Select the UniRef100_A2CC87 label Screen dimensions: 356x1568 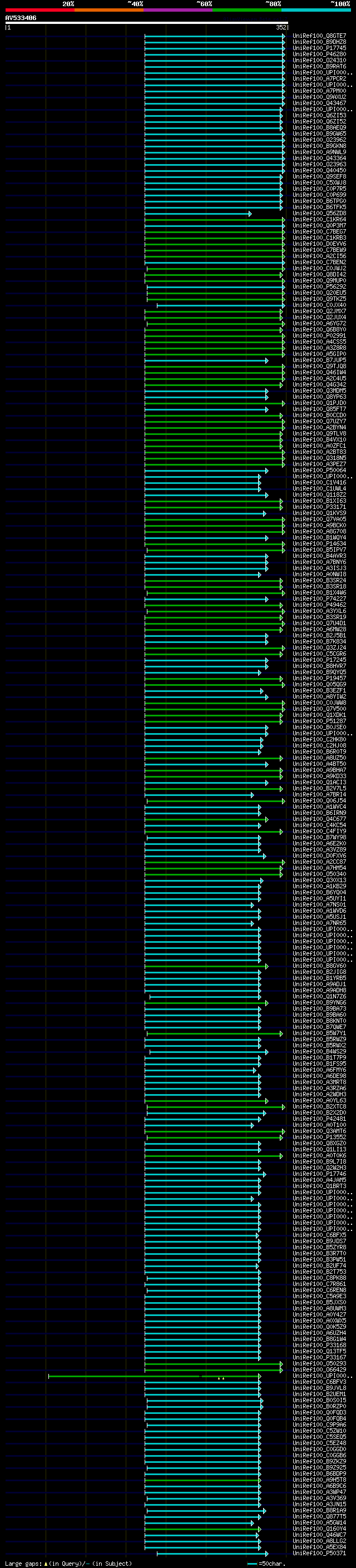pyautogui.click(x=319, y=862)
